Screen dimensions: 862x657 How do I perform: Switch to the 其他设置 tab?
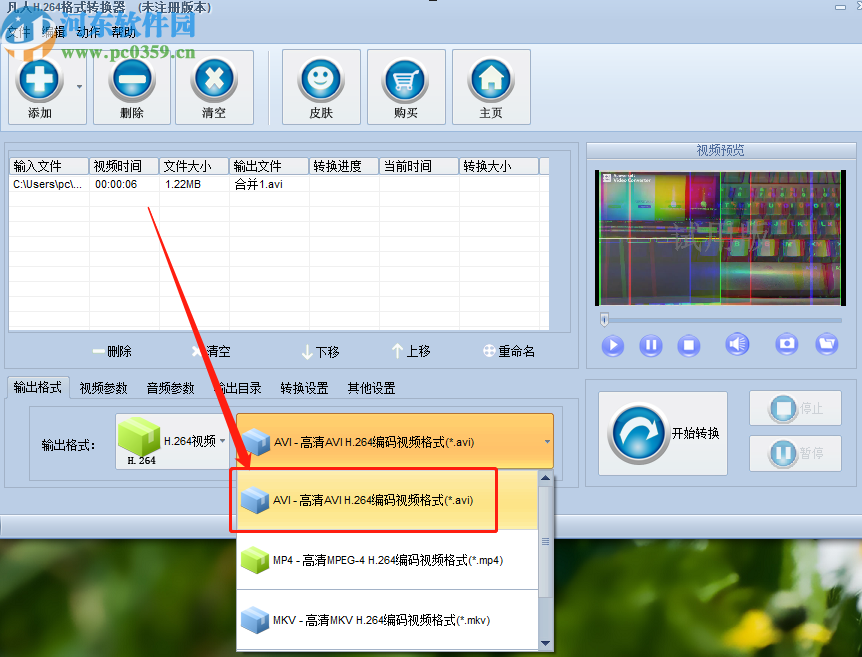(371, 388)
